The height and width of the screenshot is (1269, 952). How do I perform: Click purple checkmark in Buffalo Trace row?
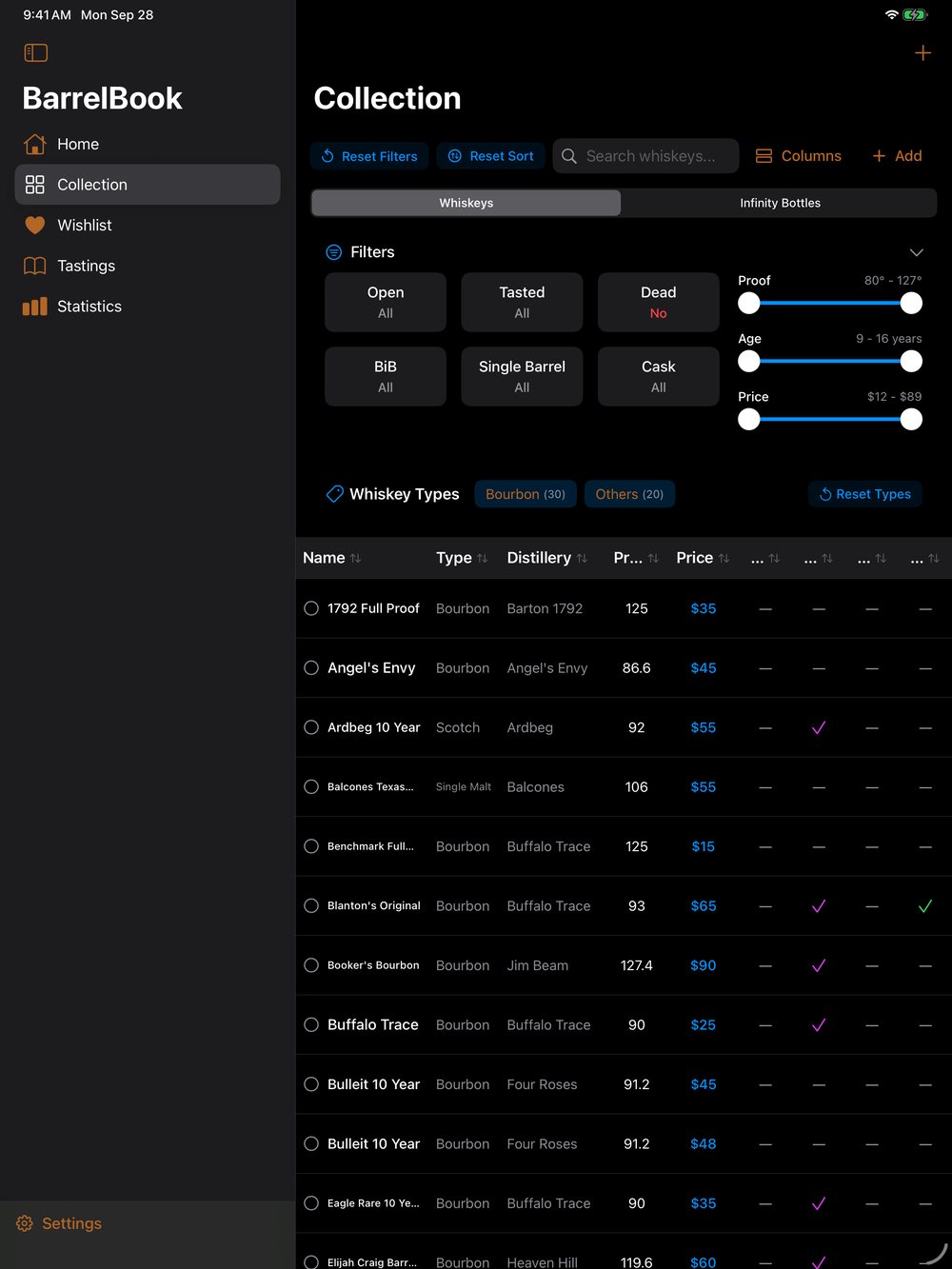tap(819, 1025)
